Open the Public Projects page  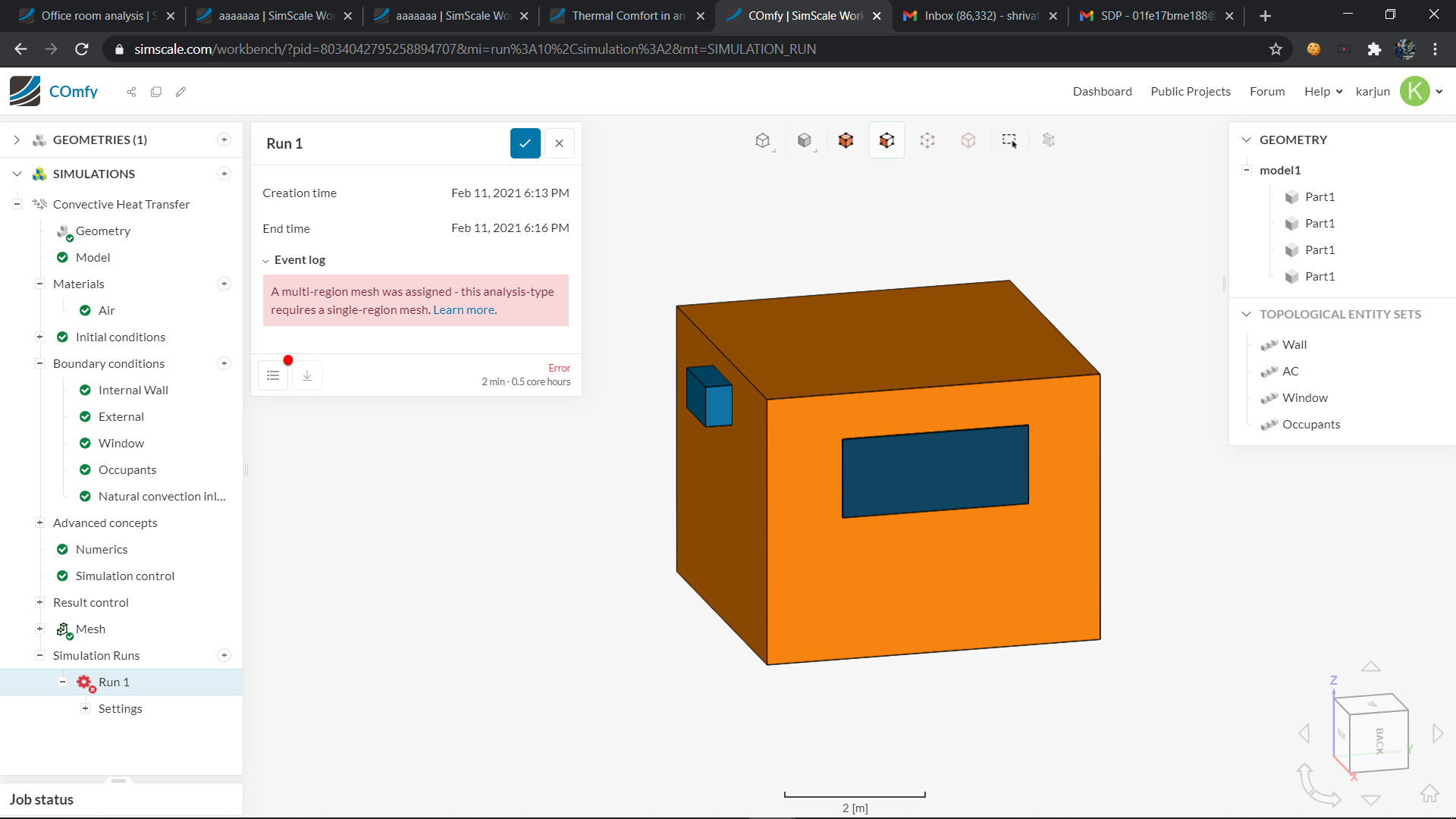[x=1191, y=91]
